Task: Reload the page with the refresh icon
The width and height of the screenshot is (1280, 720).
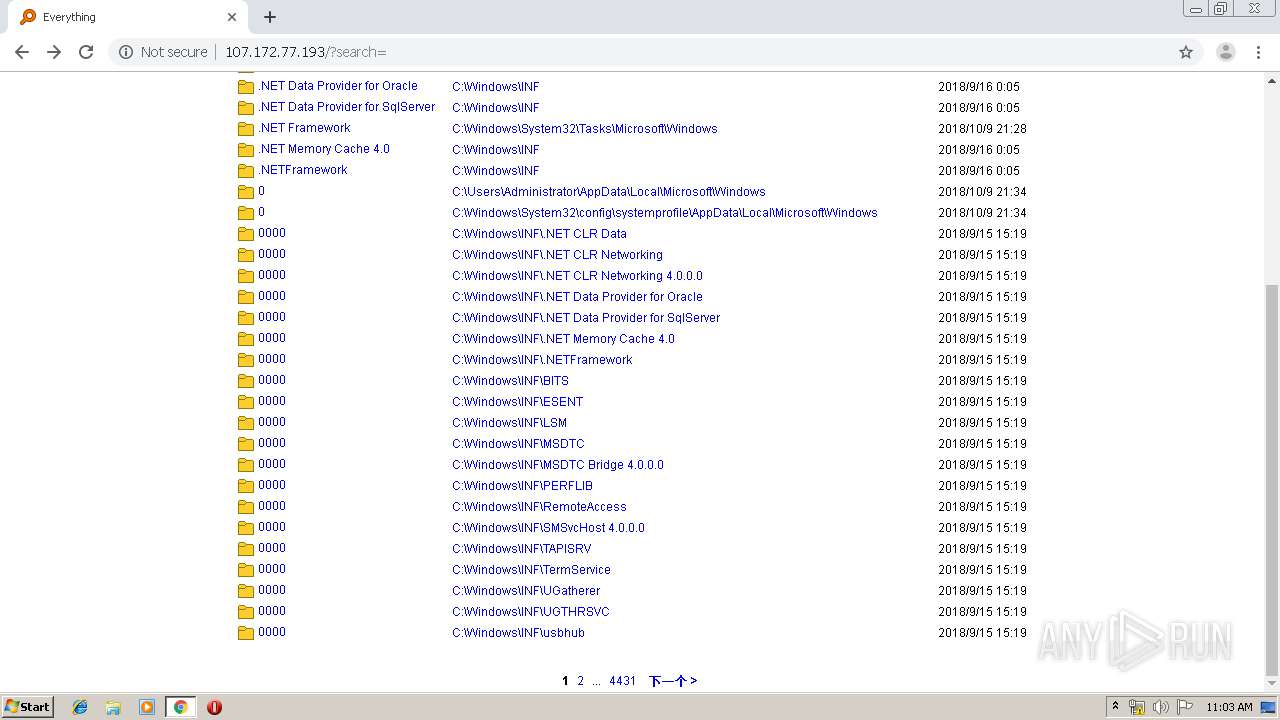Action: pos(86,52)
